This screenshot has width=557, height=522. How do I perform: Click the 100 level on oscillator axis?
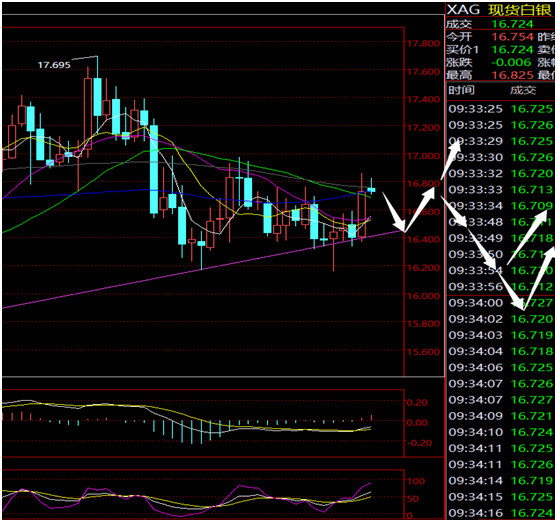click(416, 481)
